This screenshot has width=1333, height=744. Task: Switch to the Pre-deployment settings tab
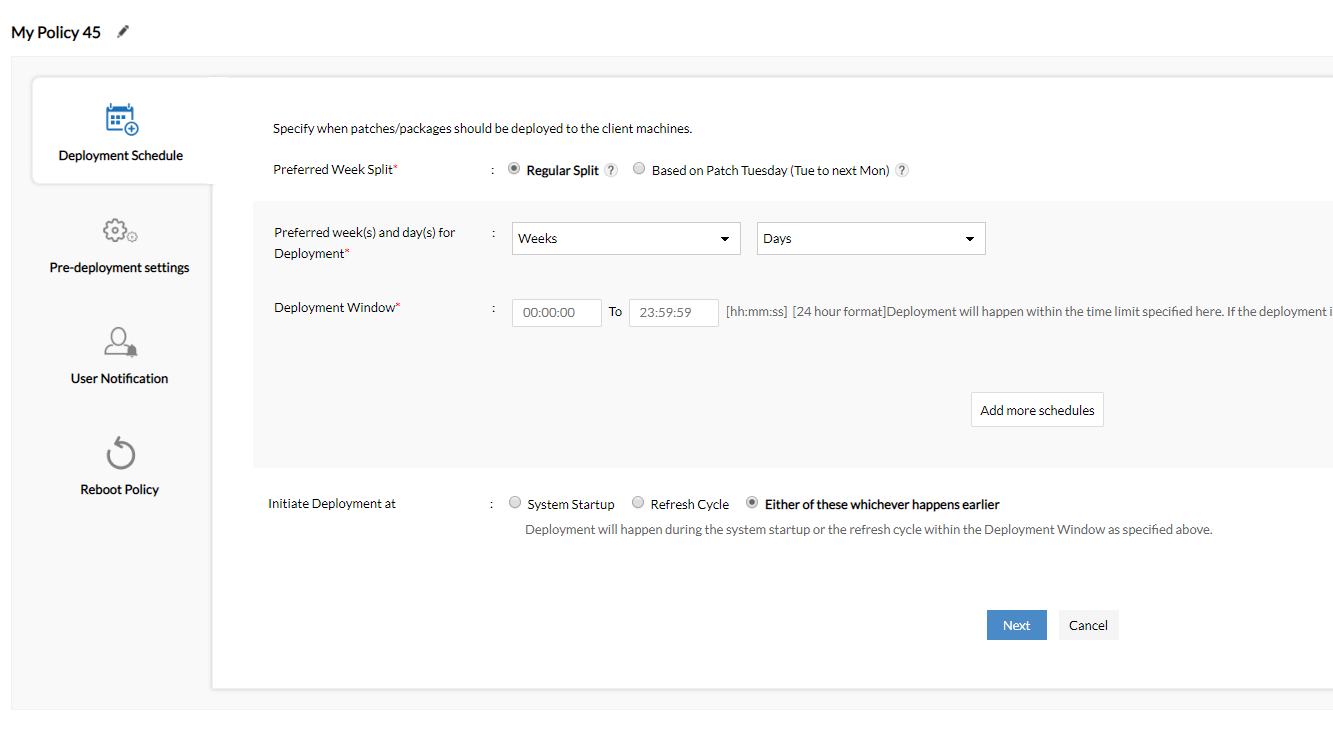coord(119,267)
